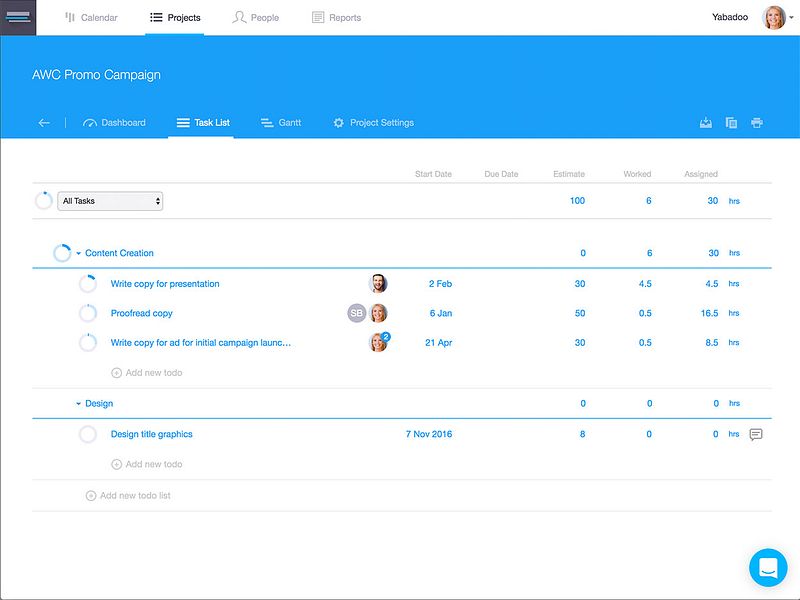Toggle the checkbox for Proofread copy
Screen dimensions: 800x600
click(x=87, y=312)
